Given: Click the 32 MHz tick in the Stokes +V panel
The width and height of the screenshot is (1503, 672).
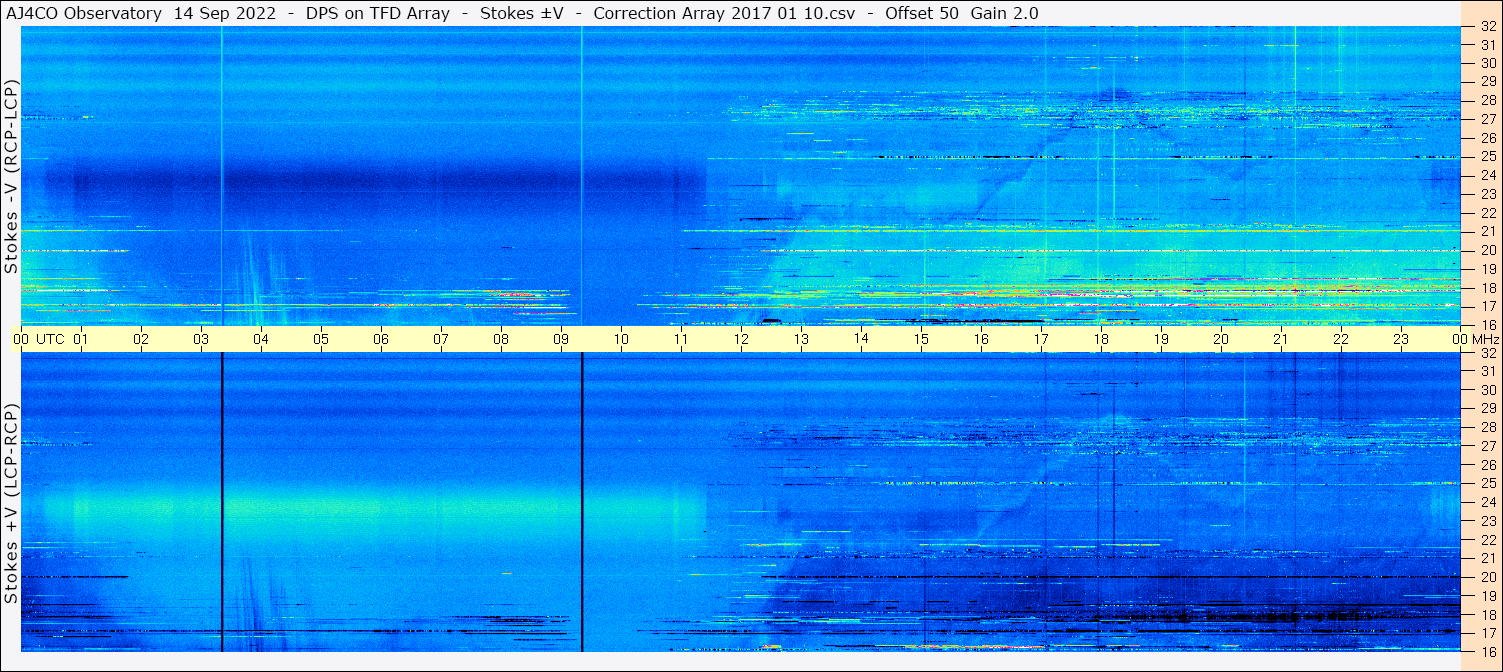Looking at the screenshot, I should [1487, 353].
